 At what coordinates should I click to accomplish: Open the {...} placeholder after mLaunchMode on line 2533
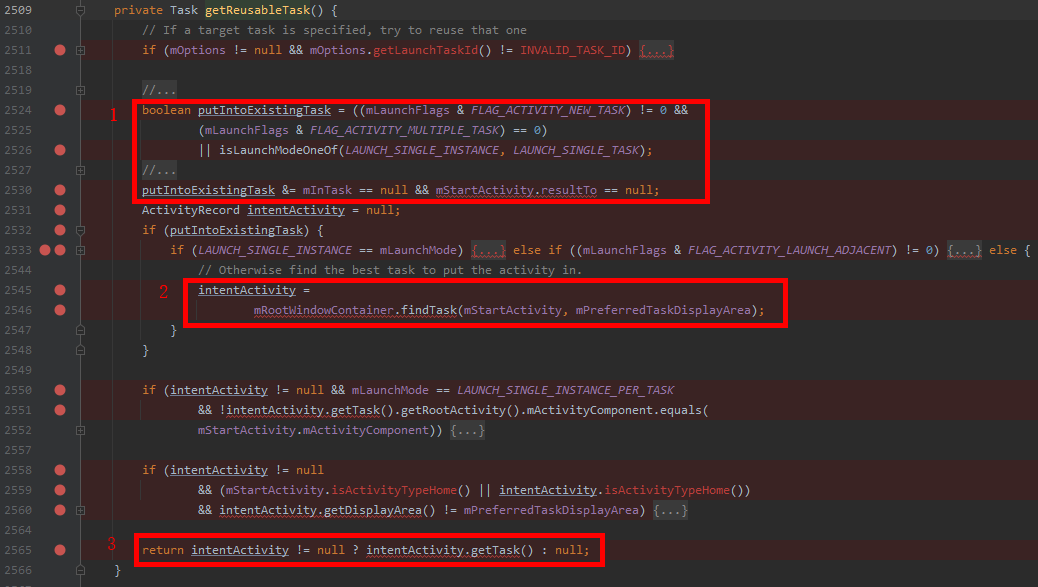(x=489, y=250)
